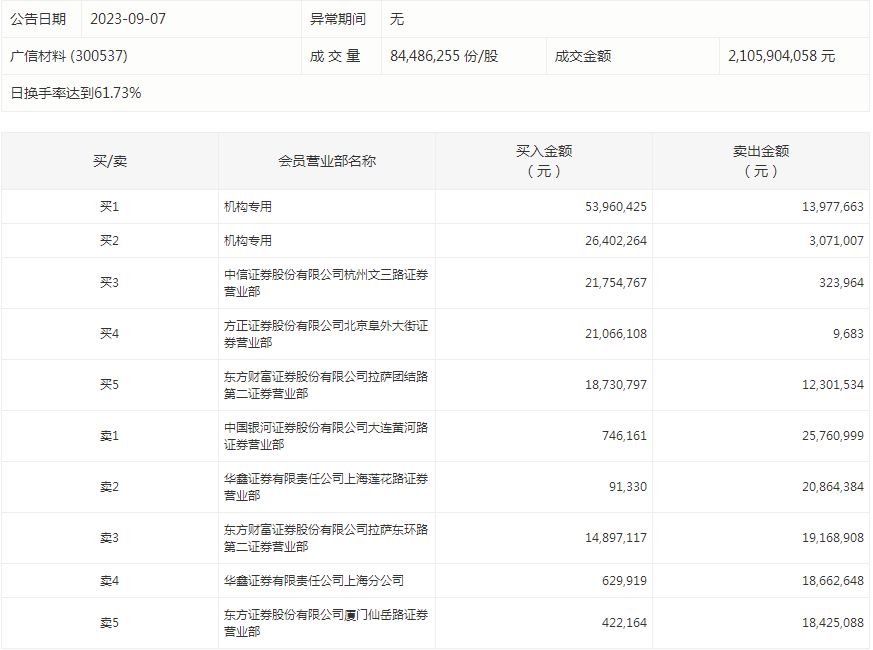Image resolution: width=873 pixels, height=650 pixels.
Task: Select sell amount 9,683
Action: point(849,334)
